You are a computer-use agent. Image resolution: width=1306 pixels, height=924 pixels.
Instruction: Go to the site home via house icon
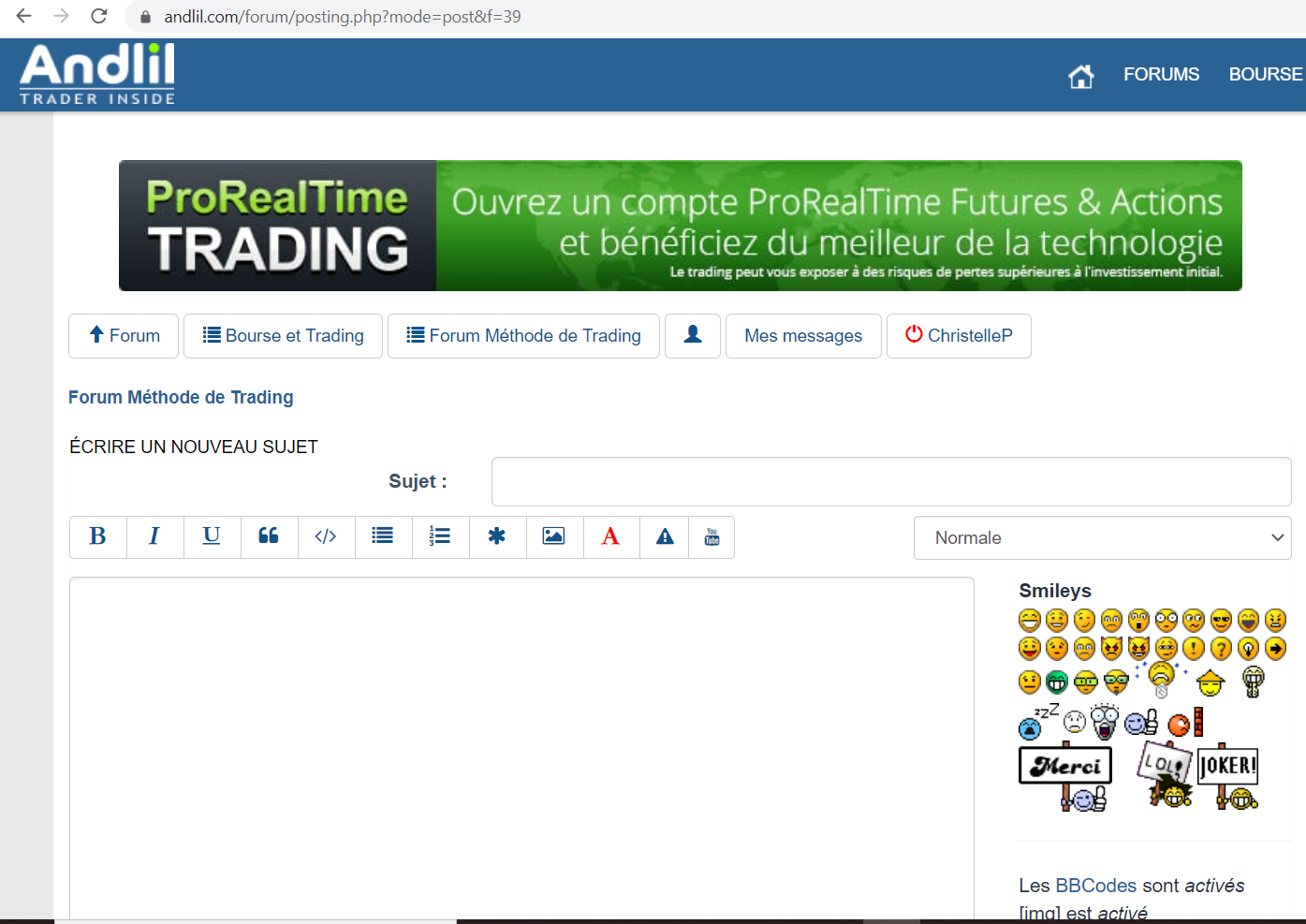point(1081,76)
